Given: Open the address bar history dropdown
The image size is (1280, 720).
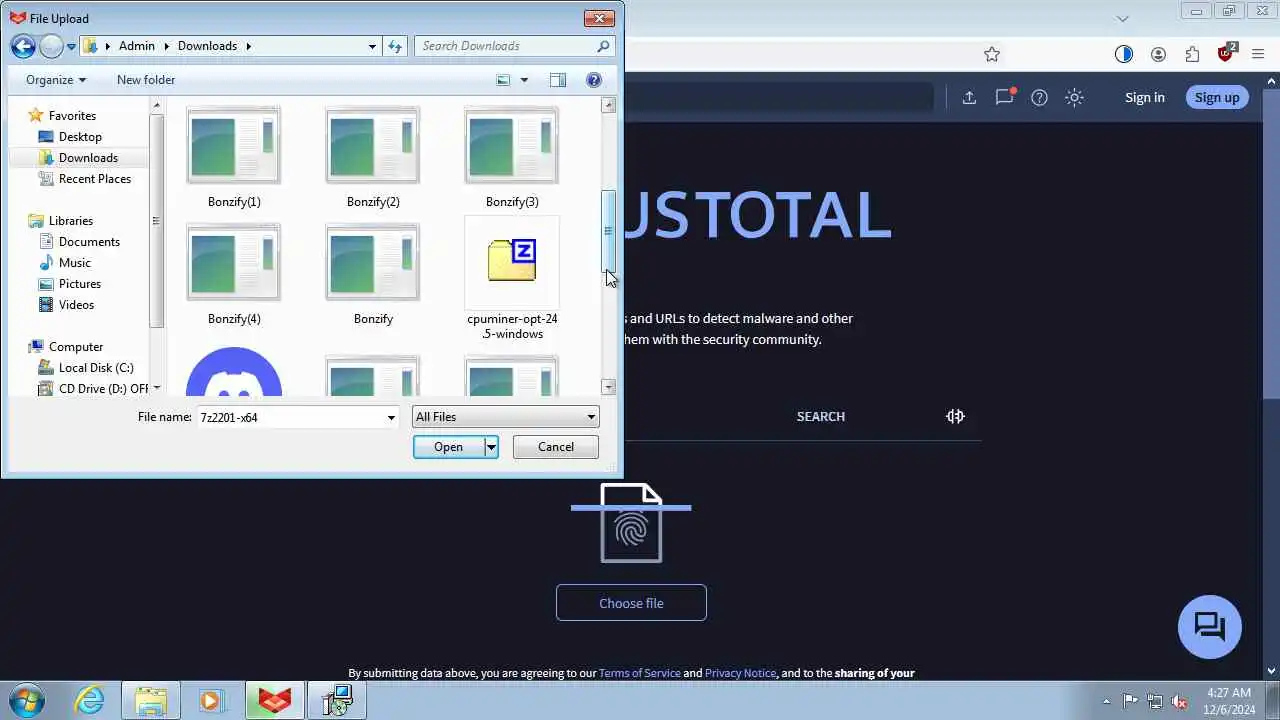Looking at the screenshot, I should click(x=372, y=46).
